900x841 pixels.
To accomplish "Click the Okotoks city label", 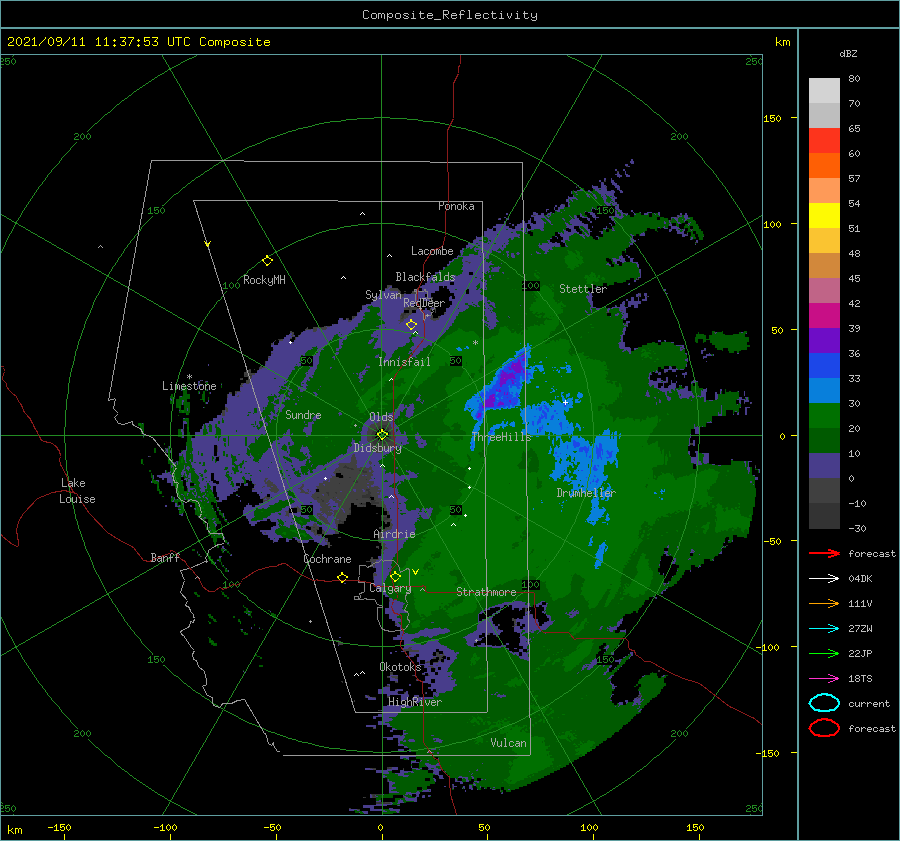I will (x=401, y=667).
